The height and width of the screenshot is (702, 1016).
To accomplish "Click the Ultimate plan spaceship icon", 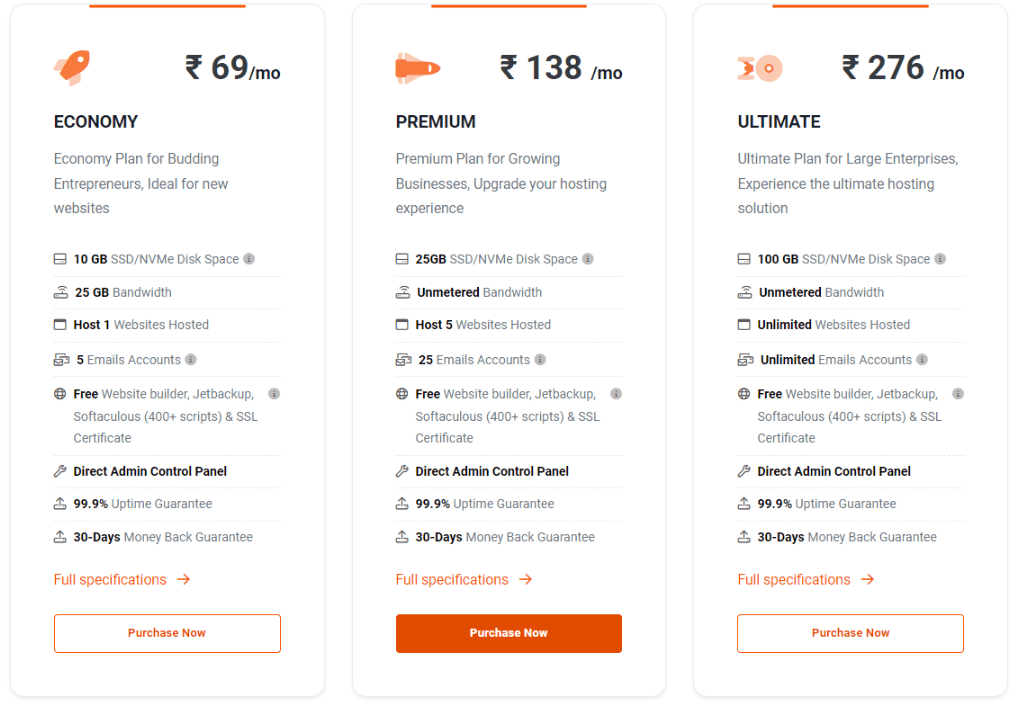I will tap(760, 68).
